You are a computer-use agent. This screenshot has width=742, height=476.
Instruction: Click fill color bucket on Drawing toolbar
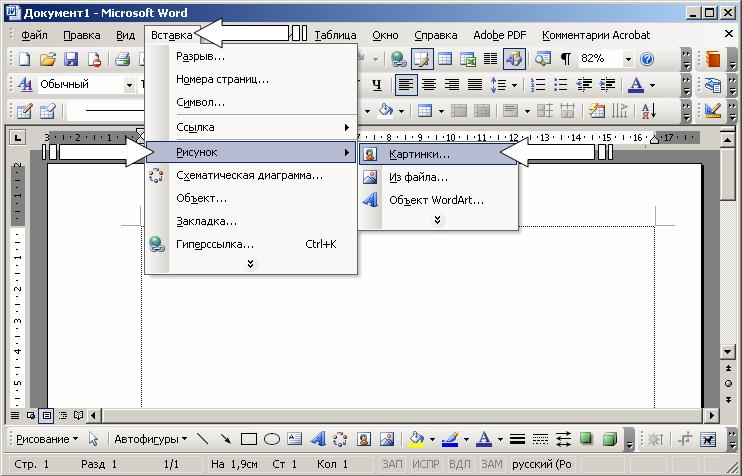click(416, 439)
